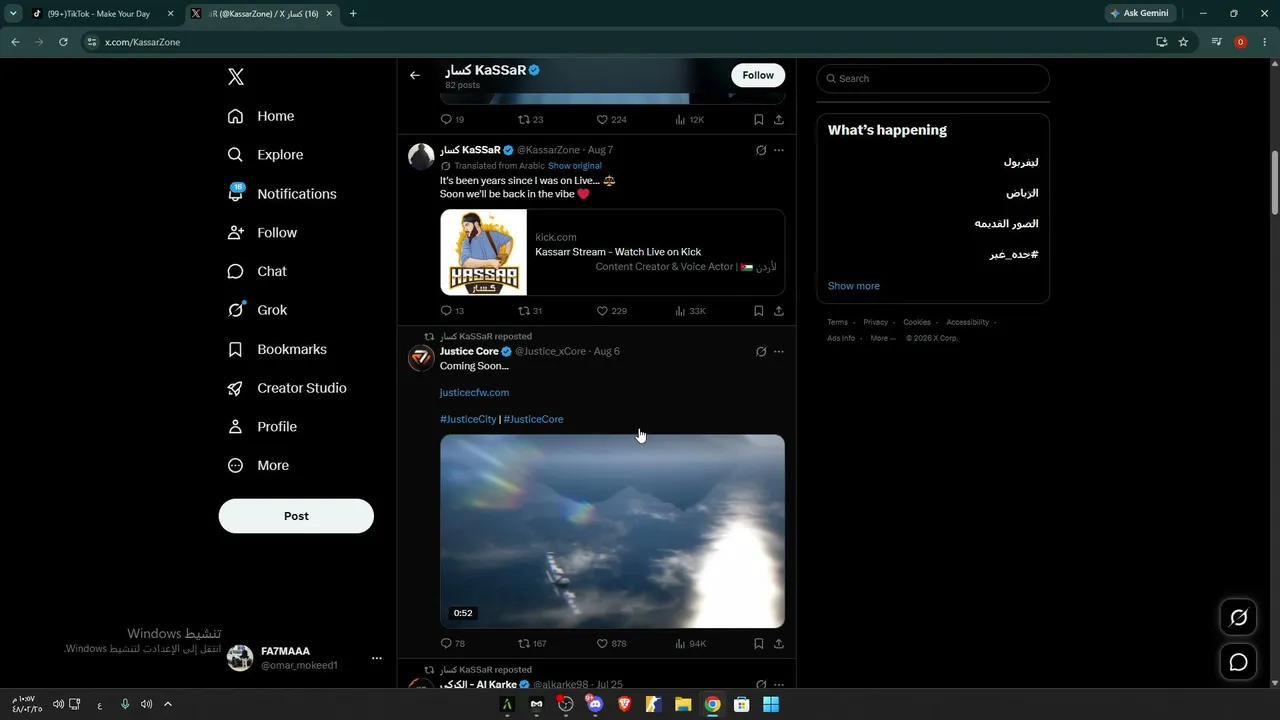This screenshot has width=1280, height=720.
Task: Follow the KaSSaR account
Action: click(x=758, y=75)
